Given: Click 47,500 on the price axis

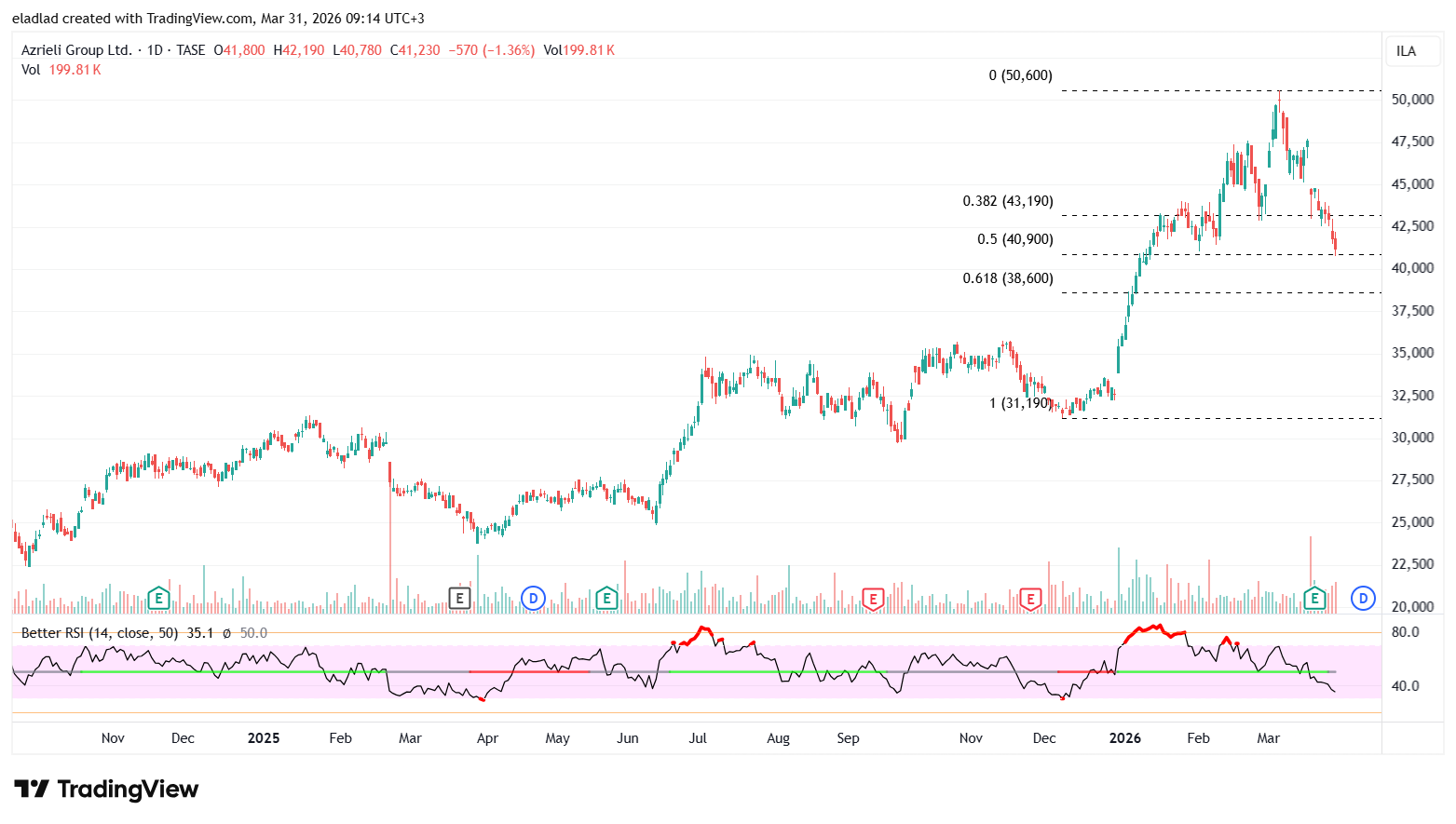Looking at the screenshot, I should click(x=1412, y=142).
